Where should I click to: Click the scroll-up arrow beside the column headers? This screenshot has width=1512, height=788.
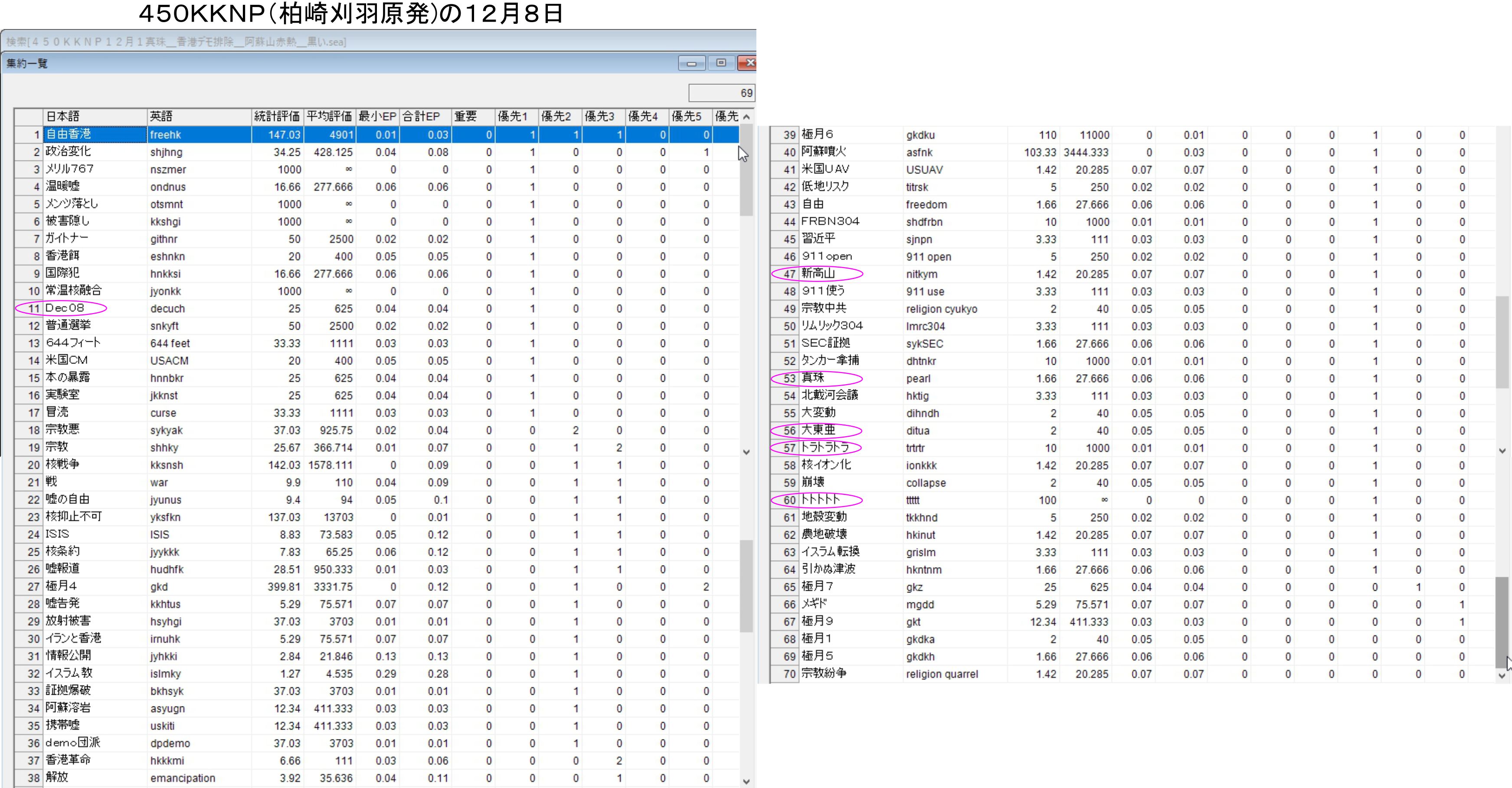tap(746, 117)
